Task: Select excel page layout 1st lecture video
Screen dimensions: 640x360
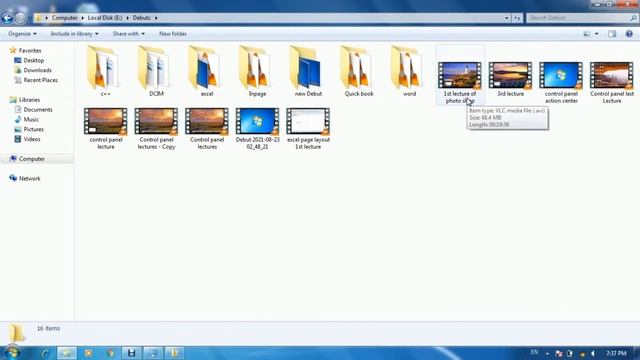Action: click(x=308, y=128)
